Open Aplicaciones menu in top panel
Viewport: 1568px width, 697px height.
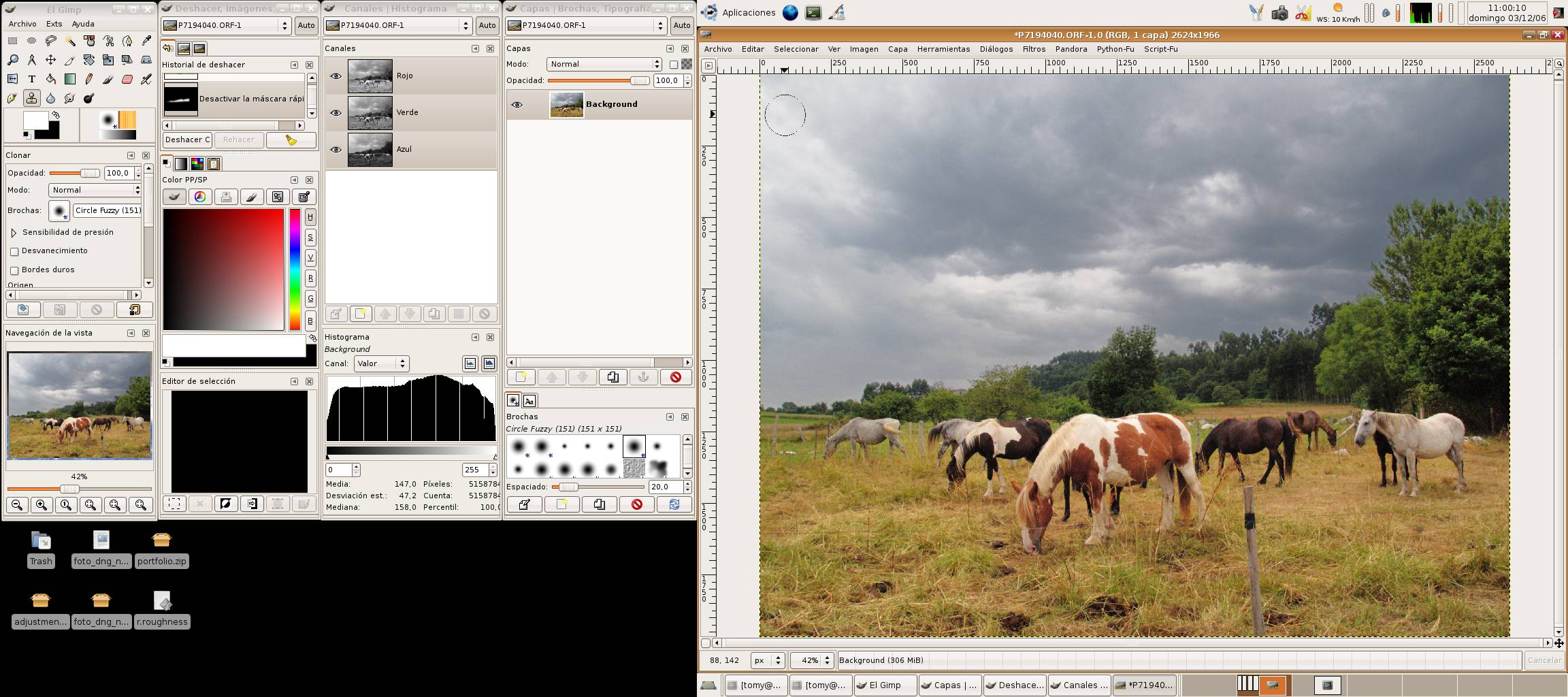tap(739, 12)
